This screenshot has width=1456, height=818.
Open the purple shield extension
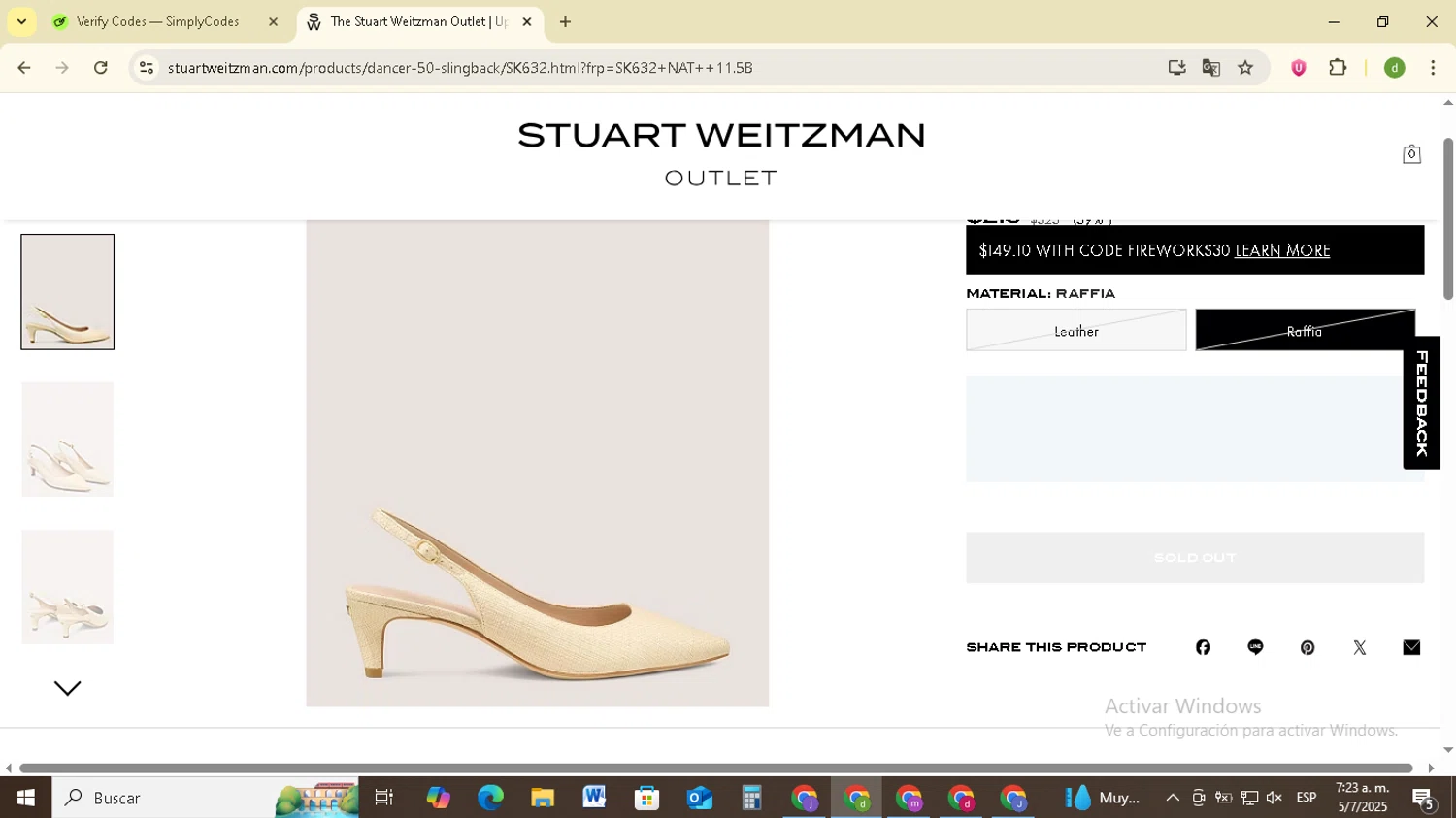[1299, 68]
